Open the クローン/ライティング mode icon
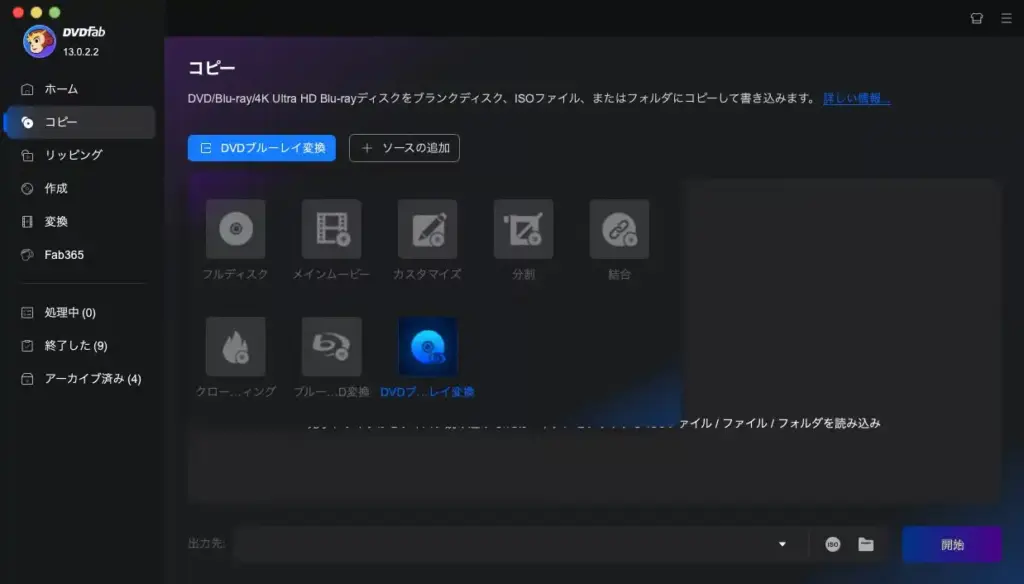This screenshot has height=584, width=1024. click(236, 345)
